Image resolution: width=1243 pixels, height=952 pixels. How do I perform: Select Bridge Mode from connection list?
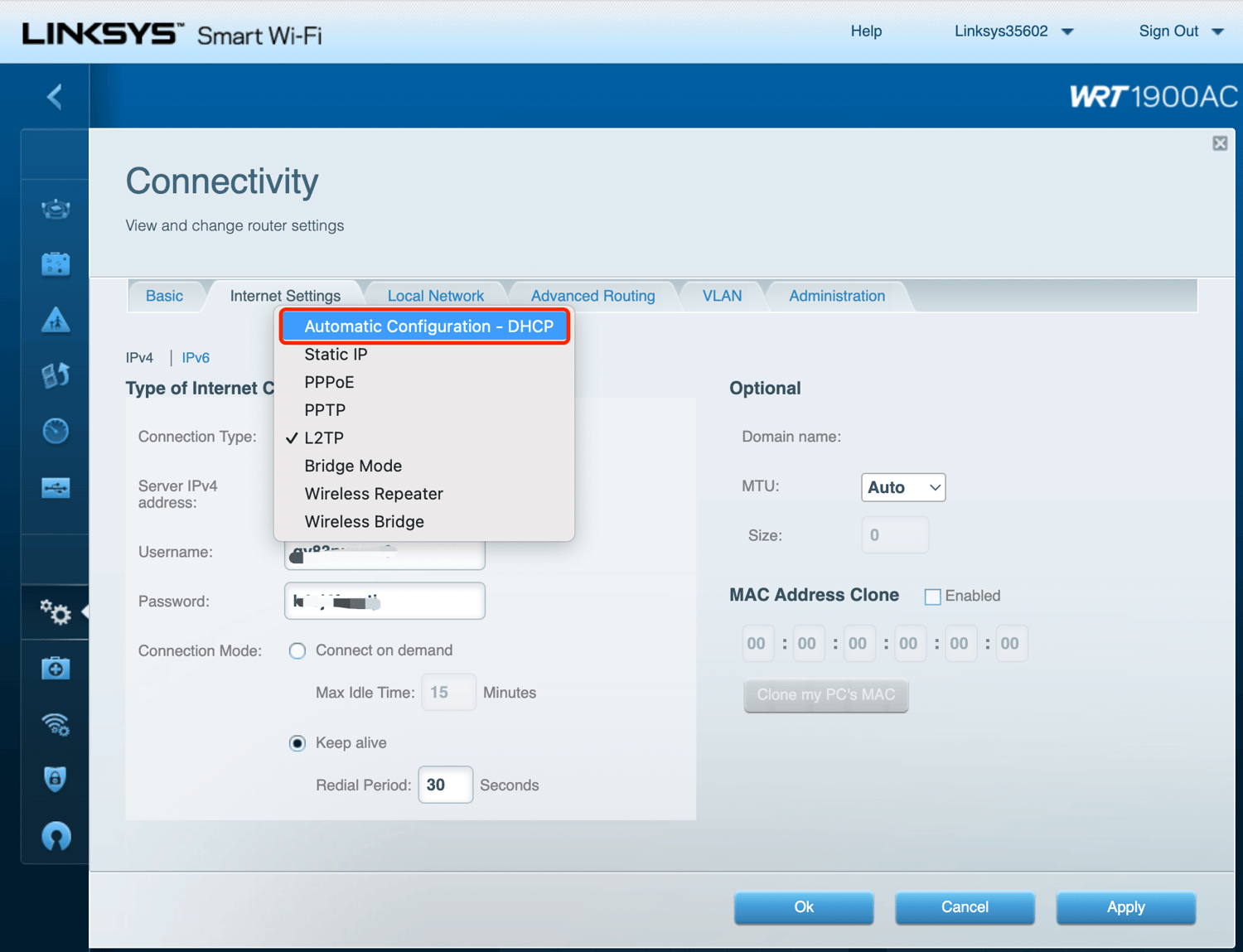click(x=353, y=466)
